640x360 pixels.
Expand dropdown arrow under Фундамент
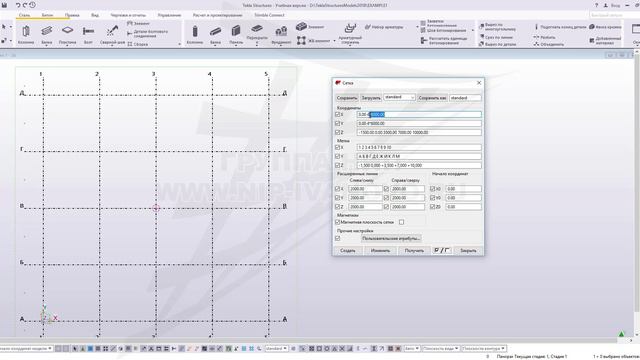point(281,44)
